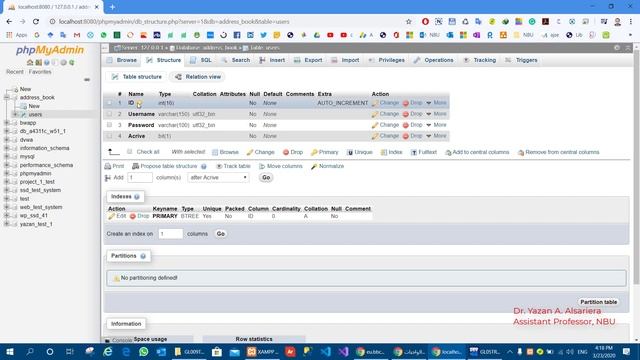This screenshot has width=640, height=360.
Task: Select the users table in tree
Action: pos(35,115)
